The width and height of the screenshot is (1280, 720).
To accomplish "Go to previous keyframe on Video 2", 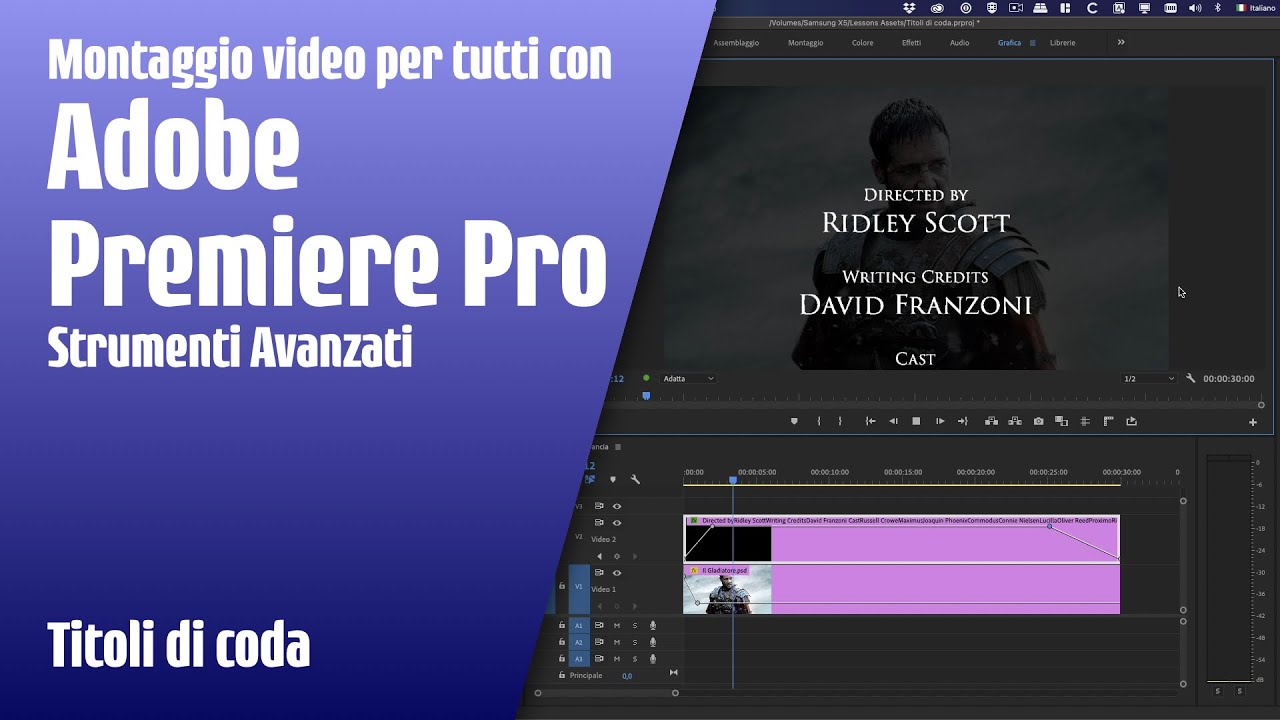I will tap(600, 556).
